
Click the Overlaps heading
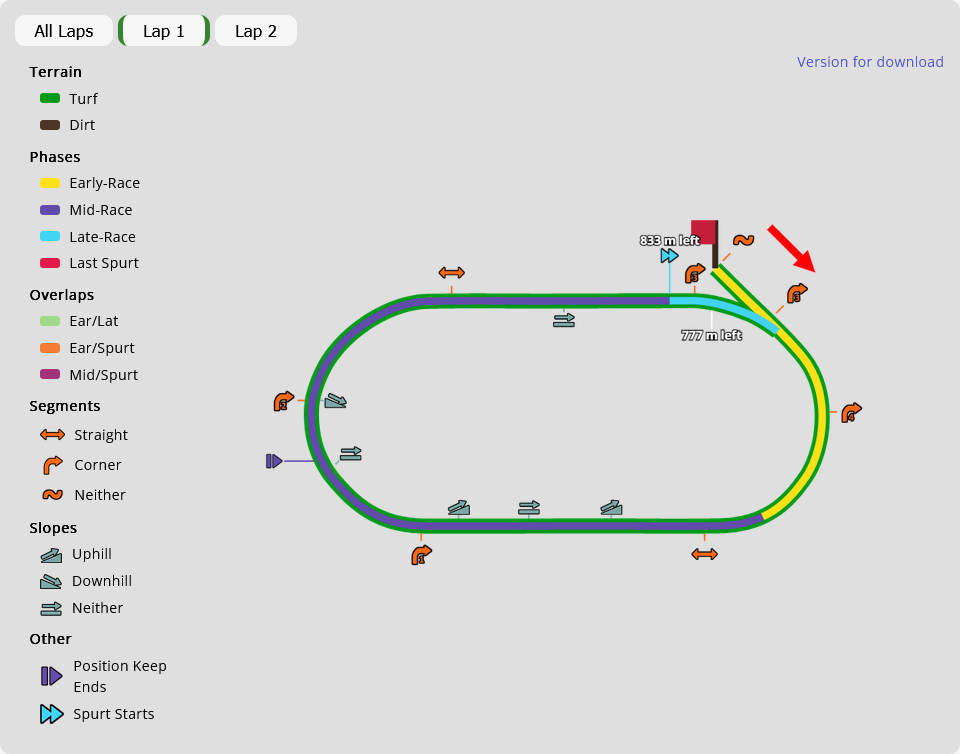click(62, 295)
